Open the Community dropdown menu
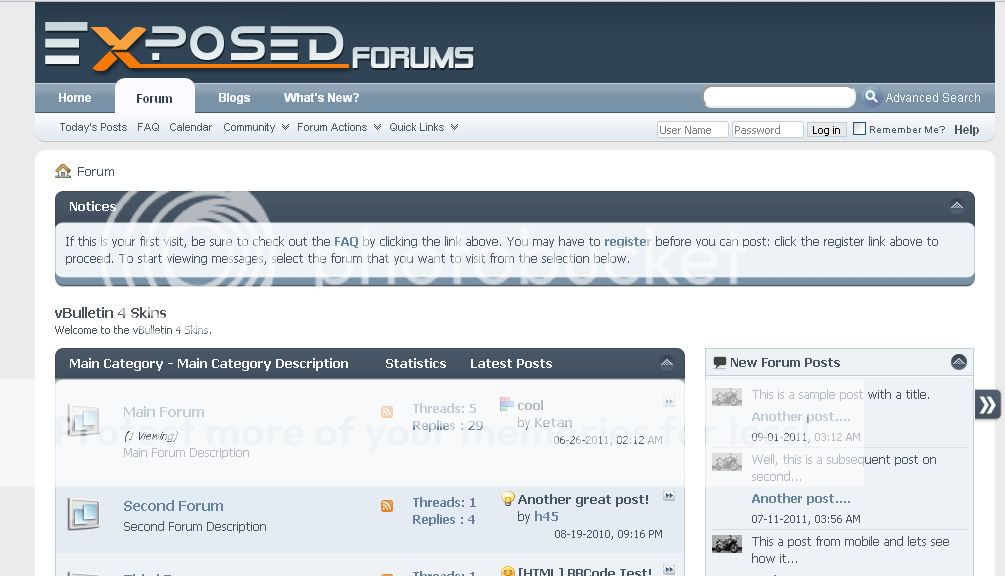1005x576 pixels. click(x=256, y=127)
